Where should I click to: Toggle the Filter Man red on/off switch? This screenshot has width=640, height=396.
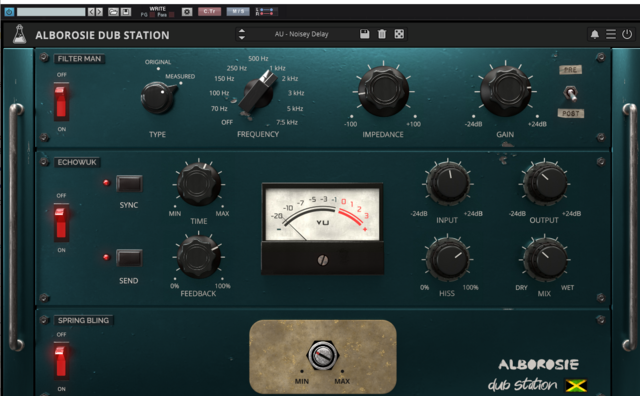[x=61, y=102]
